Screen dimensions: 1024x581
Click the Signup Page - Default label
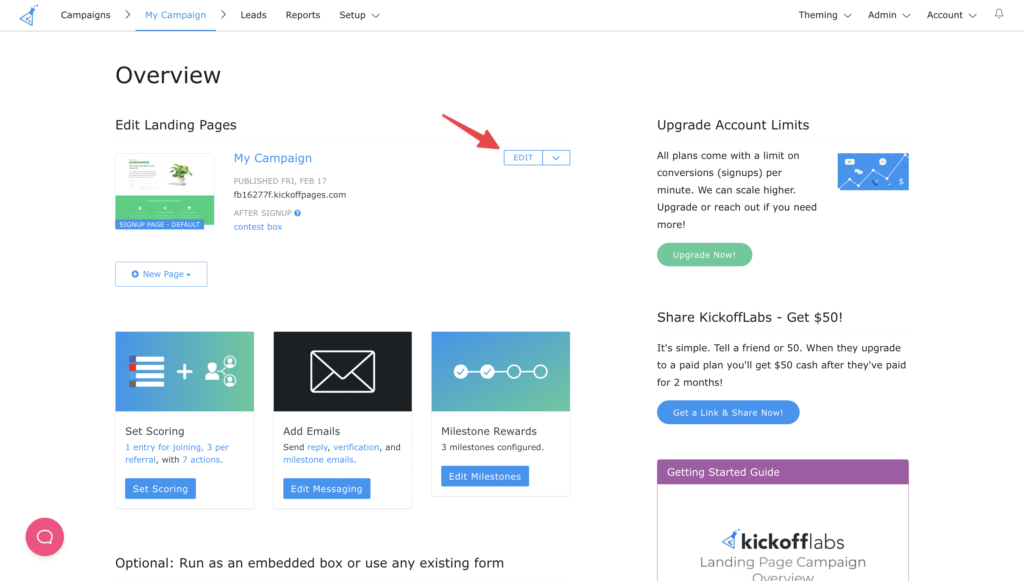point(159,225)
